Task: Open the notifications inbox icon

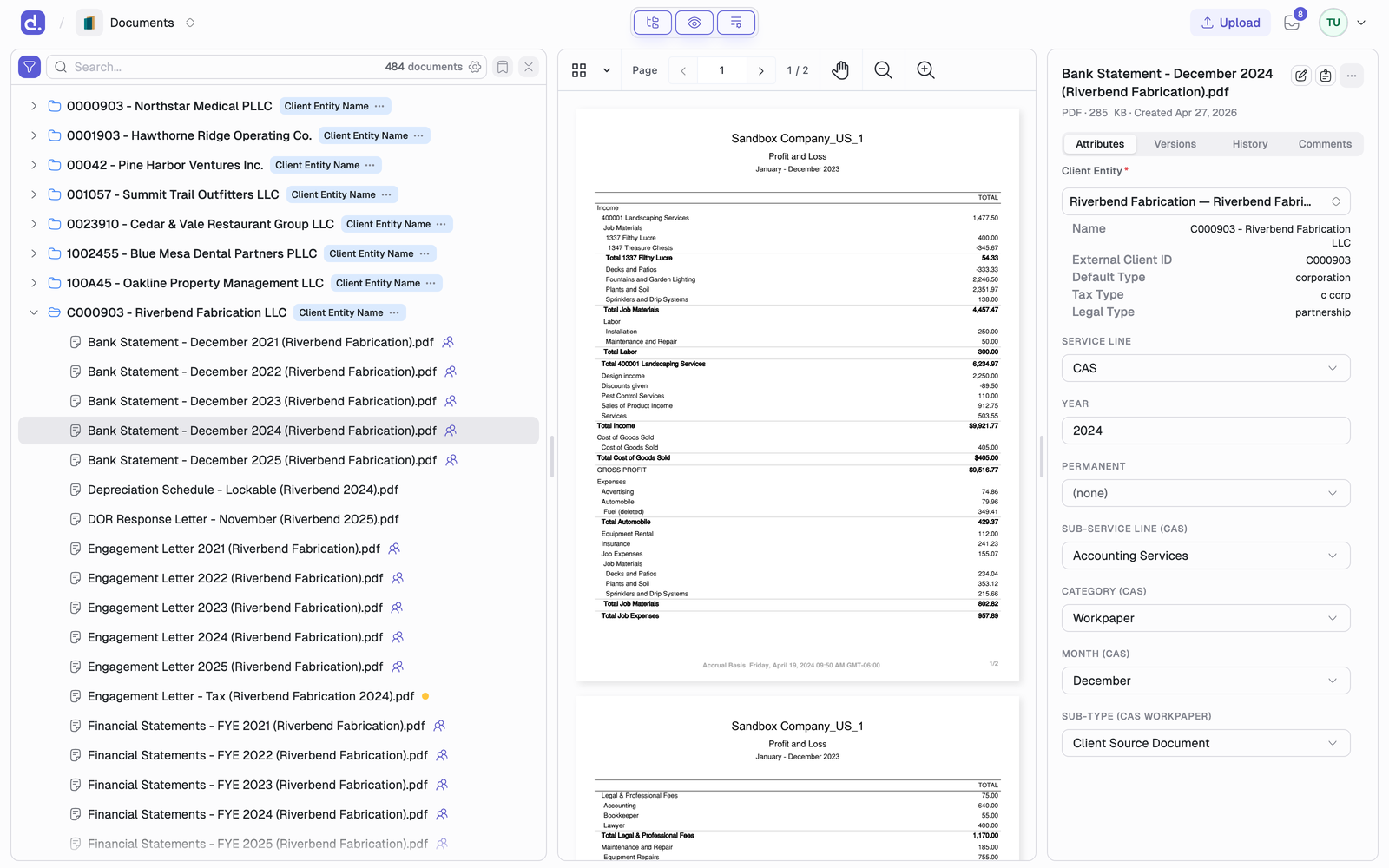Action: pyautogui.click(x=1292, y=23)
